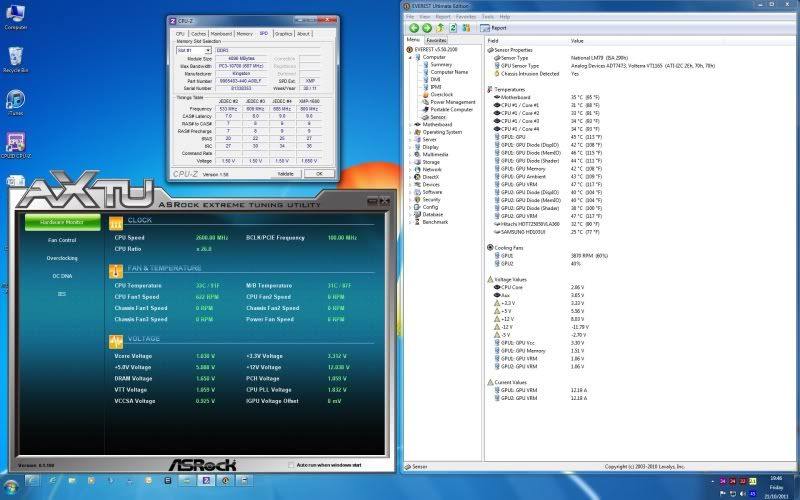Select Overclock item in EVEREST tree

click(441, 95)
